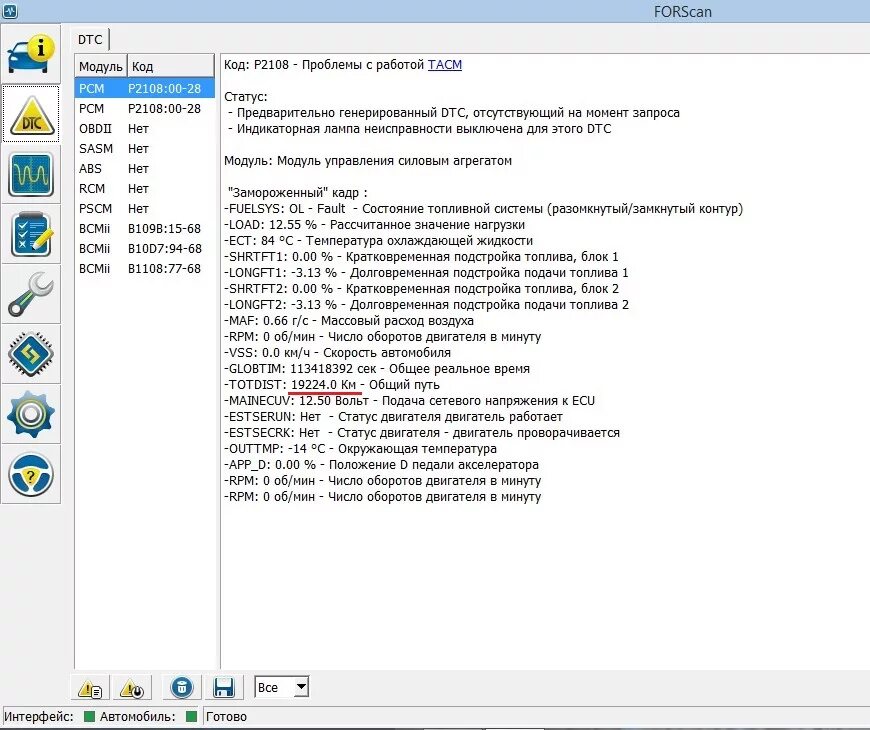Click the green 'Интерфейс' status indicator
870x730 pixels.
89,716
